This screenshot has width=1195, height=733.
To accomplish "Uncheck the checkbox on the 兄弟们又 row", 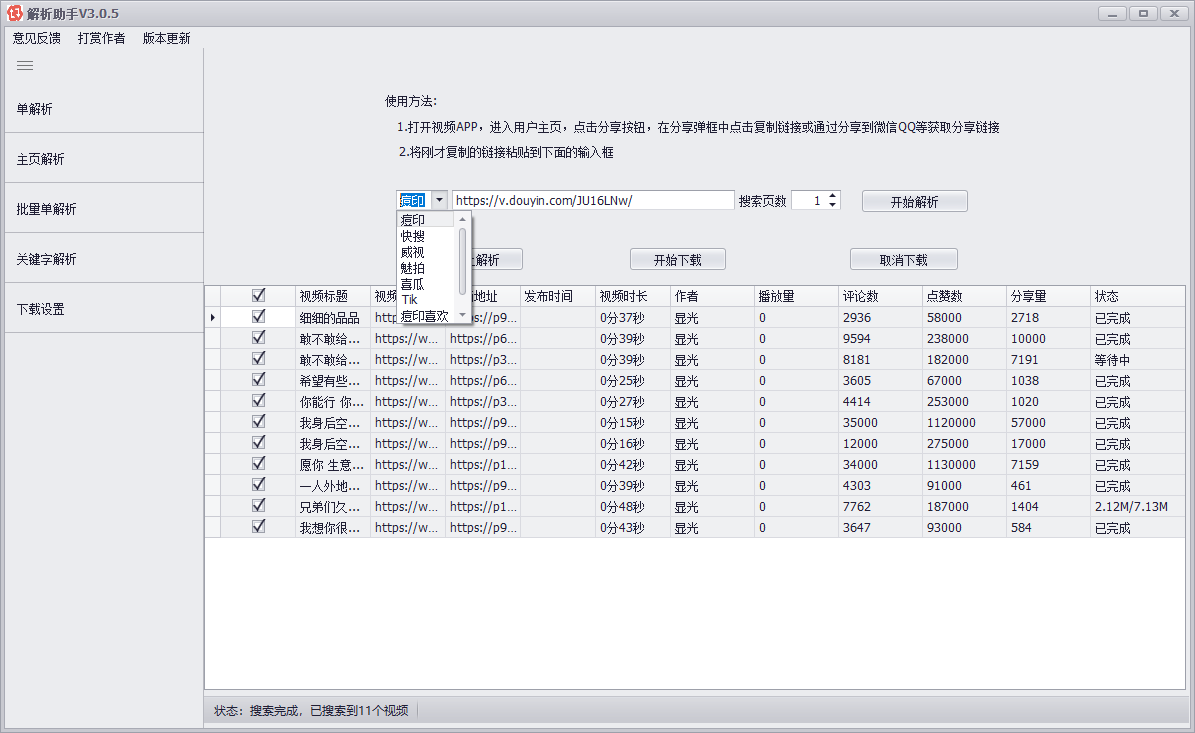I will tap(257, 506).
